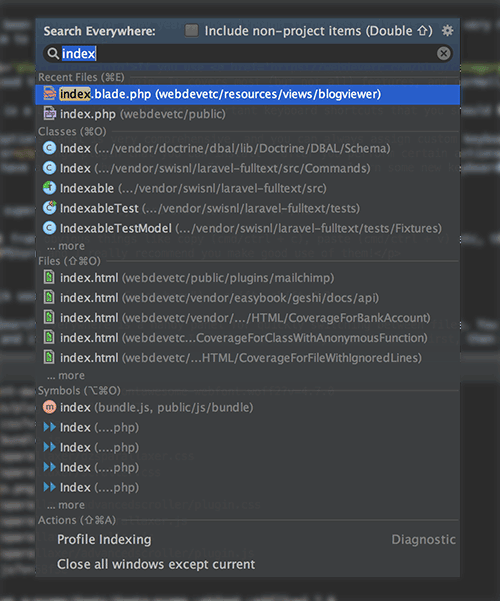Click the Actions section header
Image resolution: width=500 pixels, height=601 pixels.
[77, 520]
